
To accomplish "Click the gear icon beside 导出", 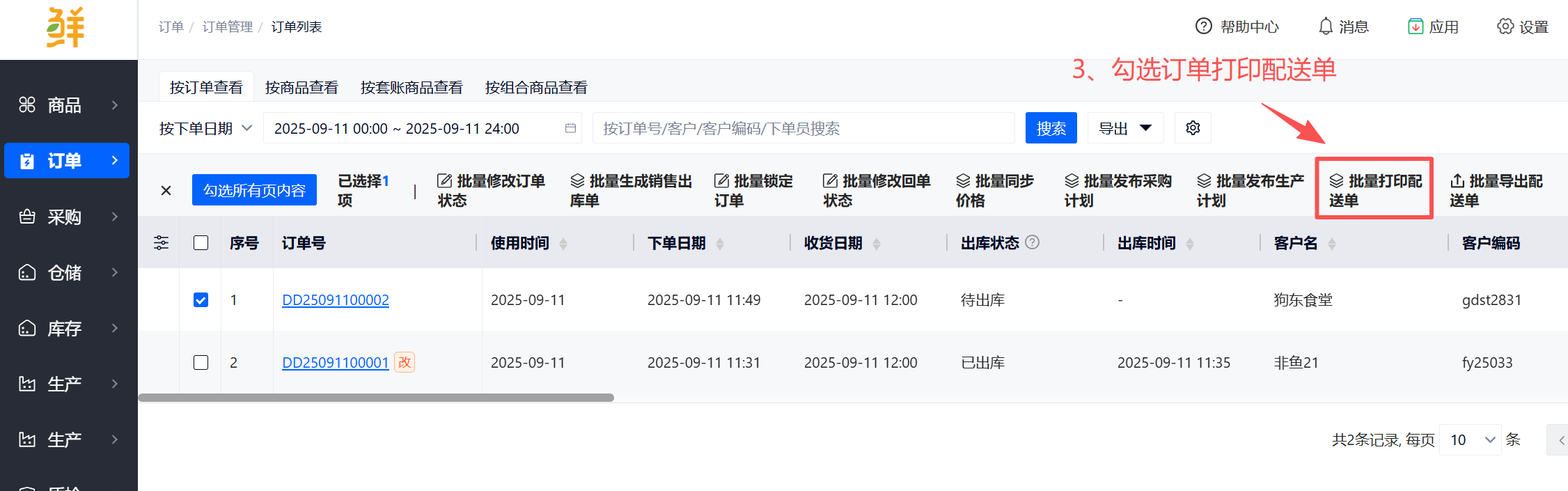I will coord(1193,128).
